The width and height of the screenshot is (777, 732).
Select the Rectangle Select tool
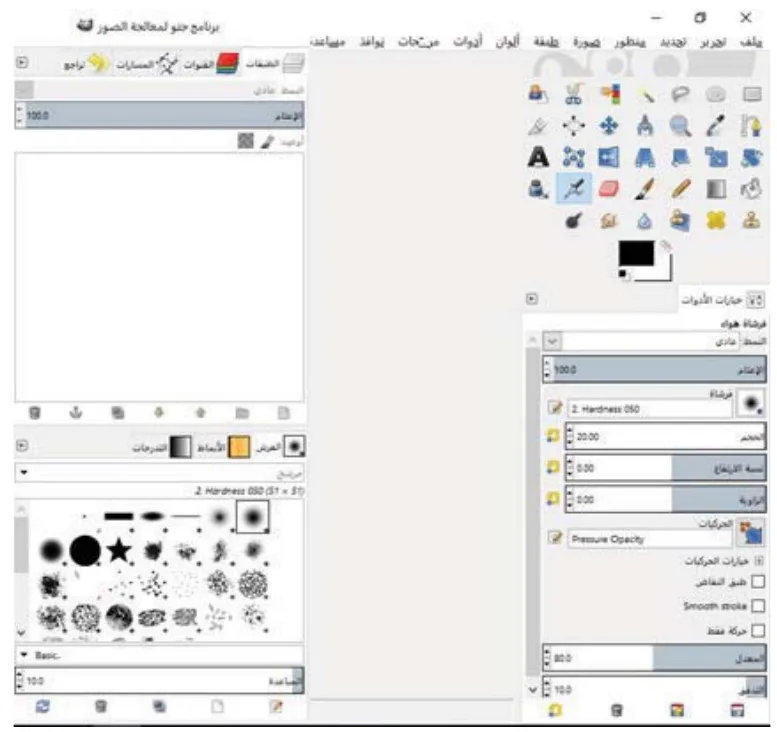[x=751, y=95]
